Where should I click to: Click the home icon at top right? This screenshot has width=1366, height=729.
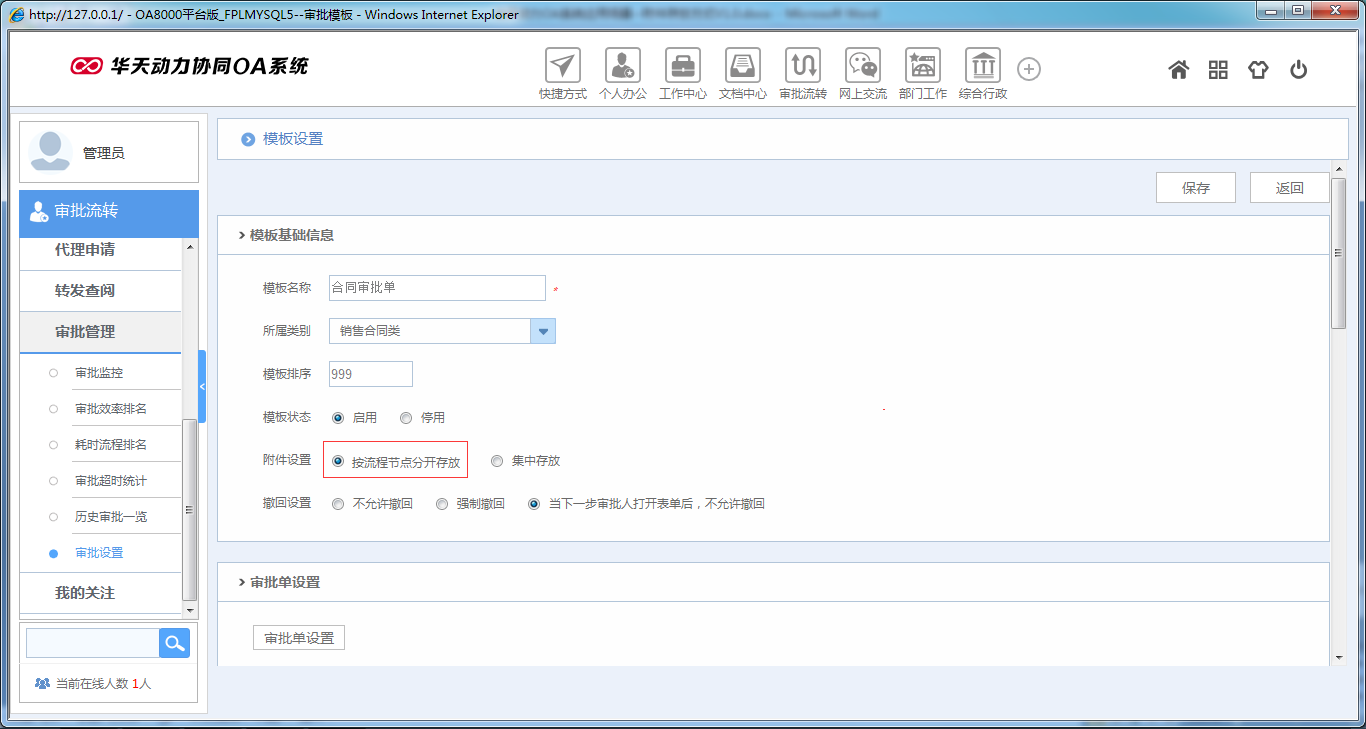tap(1178, 68)
